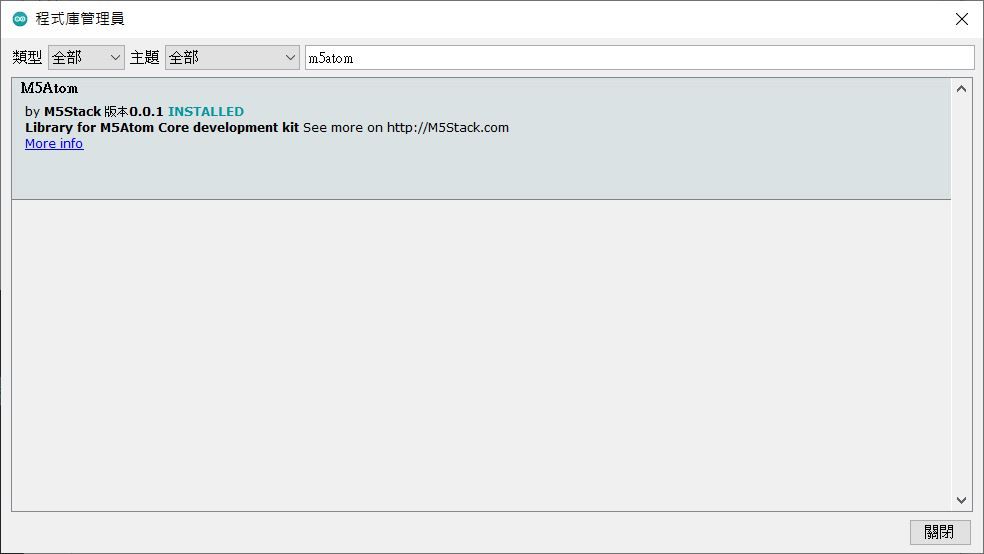Select the M5Atom library title
The image size is (984, 554).
coord(50,88)
